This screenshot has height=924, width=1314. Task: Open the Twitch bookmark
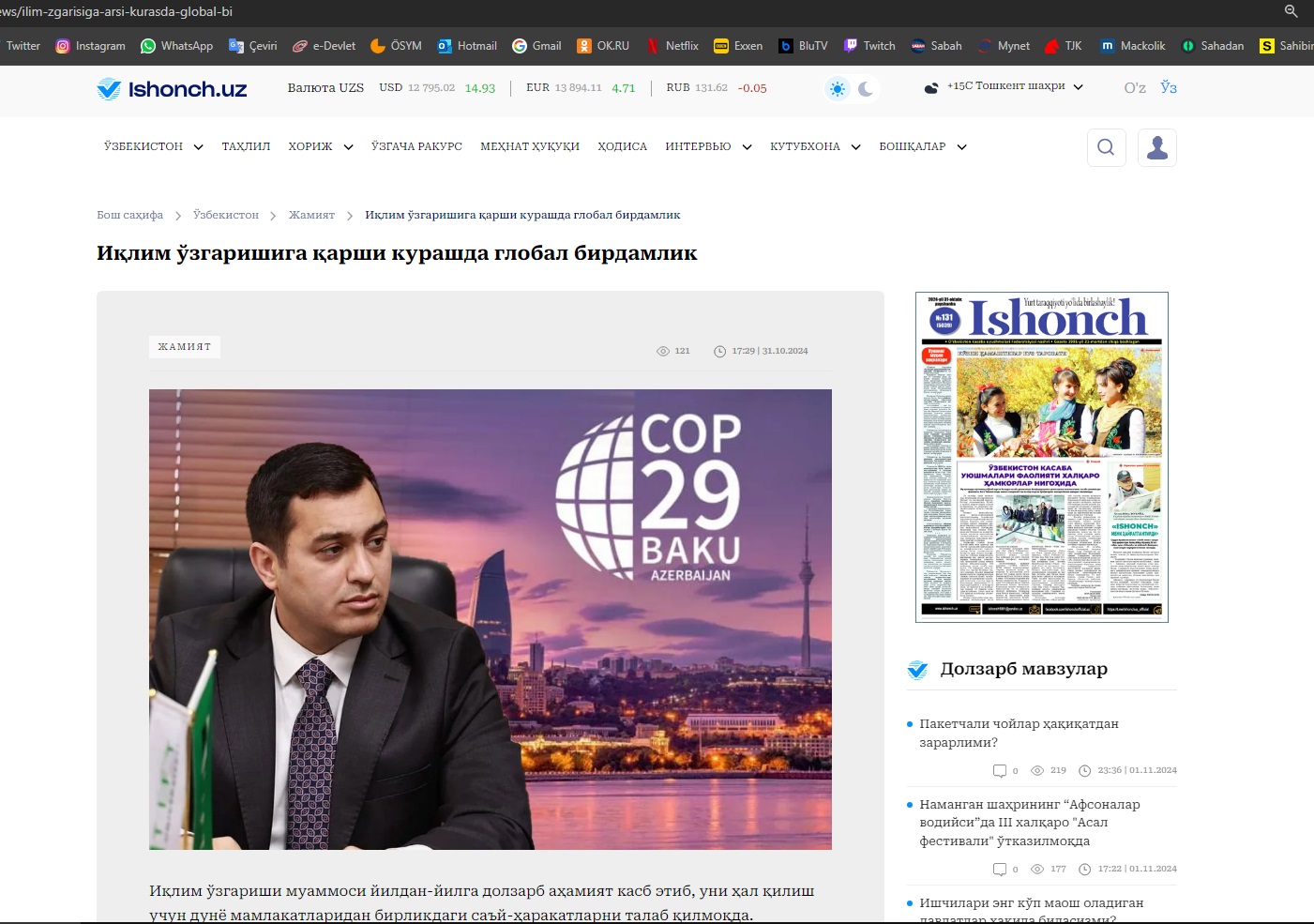point(869,46)
